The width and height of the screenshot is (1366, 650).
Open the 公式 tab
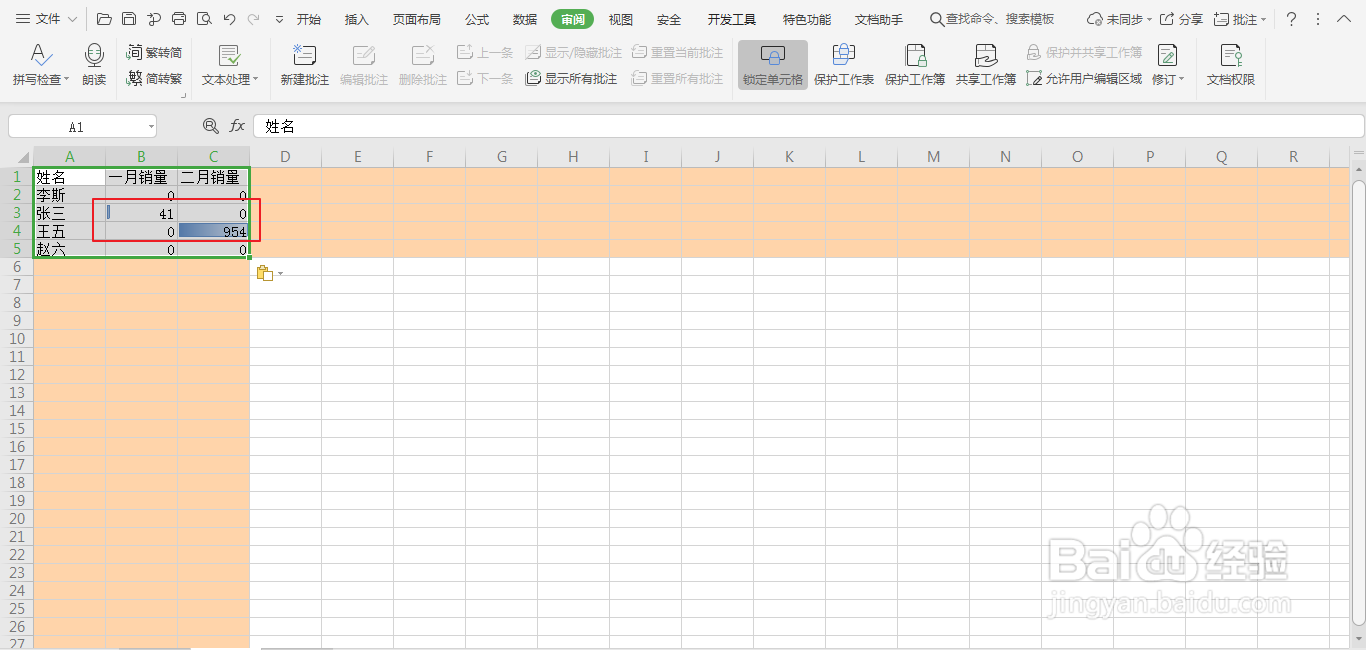tap(477, 19)
